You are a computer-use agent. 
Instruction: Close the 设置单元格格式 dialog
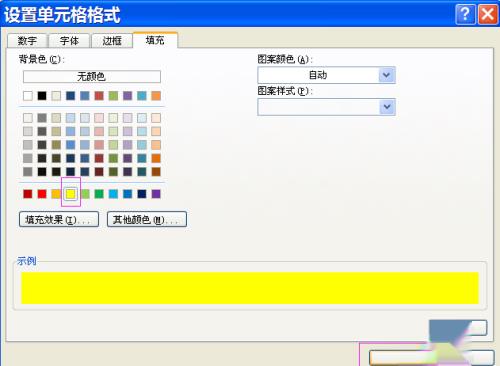pyautogui.click(x=488, y=14)
